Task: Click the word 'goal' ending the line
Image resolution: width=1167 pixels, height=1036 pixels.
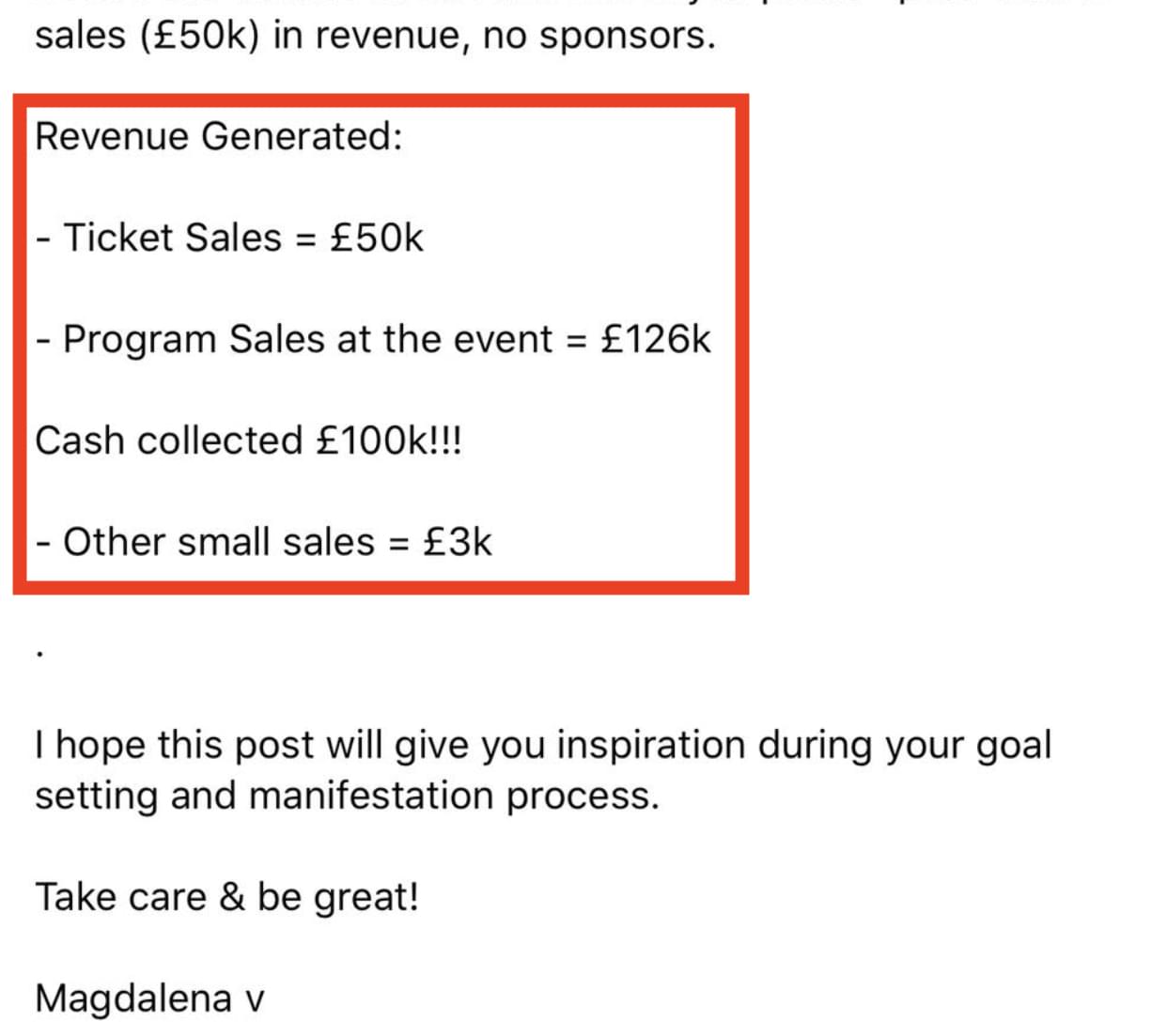Action: point(1013,746)
